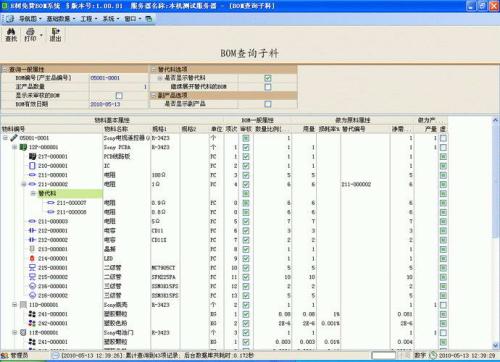500x362 pixels.
Task: Toggle the 显示未审核的BOM checkbox
Action: click(119, 95)
